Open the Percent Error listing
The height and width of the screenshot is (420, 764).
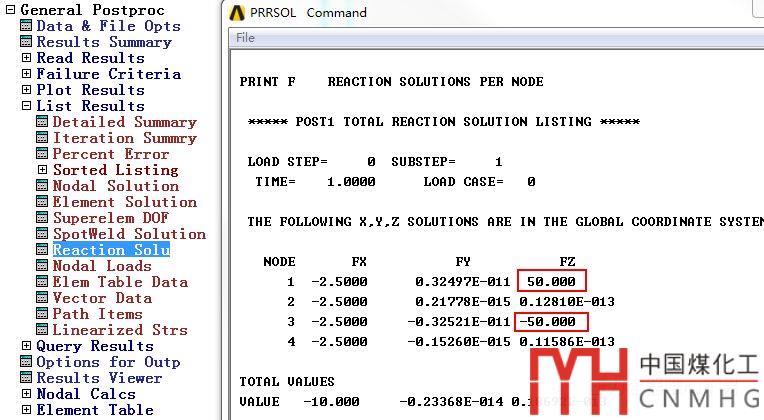pos(110,154)
